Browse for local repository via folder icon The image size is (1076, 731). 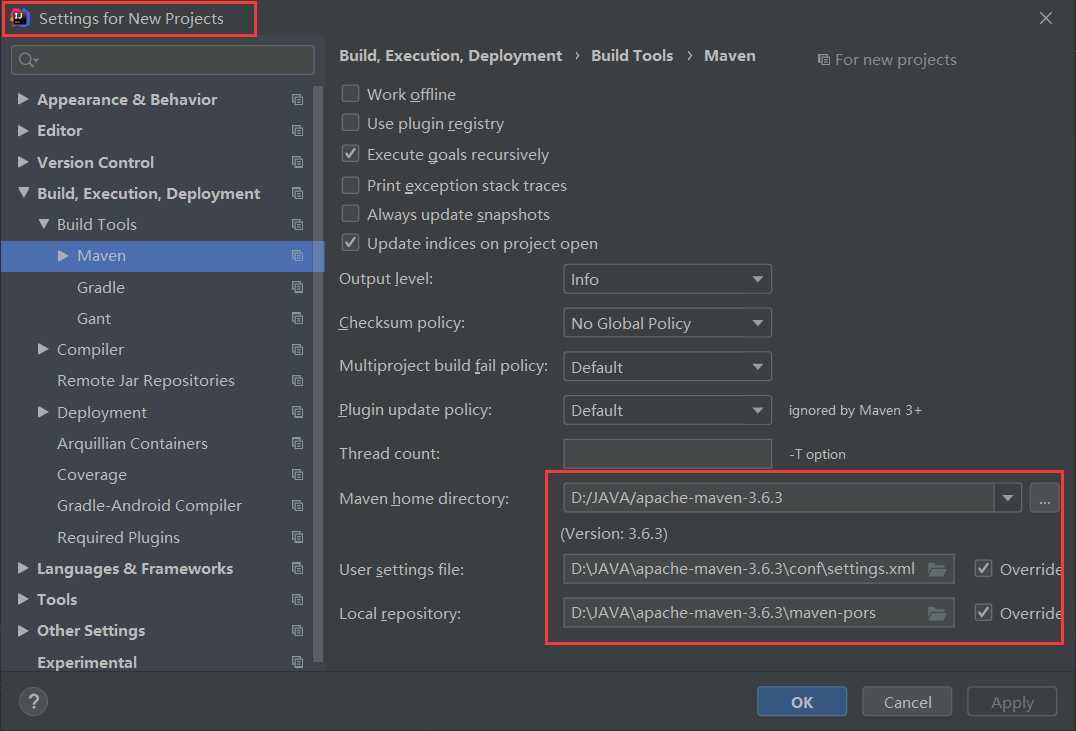937,613
